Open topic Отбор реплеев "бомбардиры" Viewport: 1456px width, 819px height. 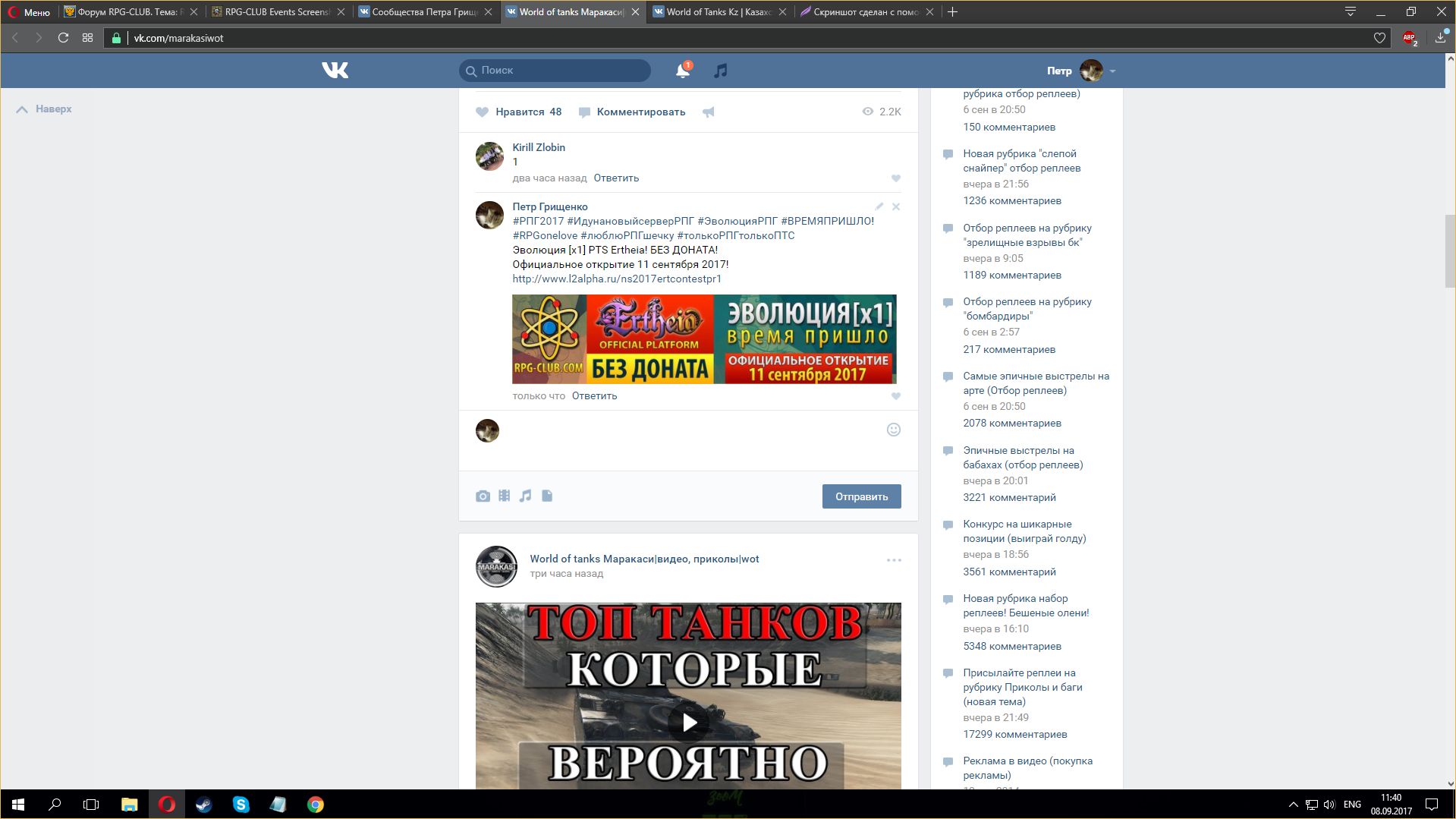[1027, 309]
